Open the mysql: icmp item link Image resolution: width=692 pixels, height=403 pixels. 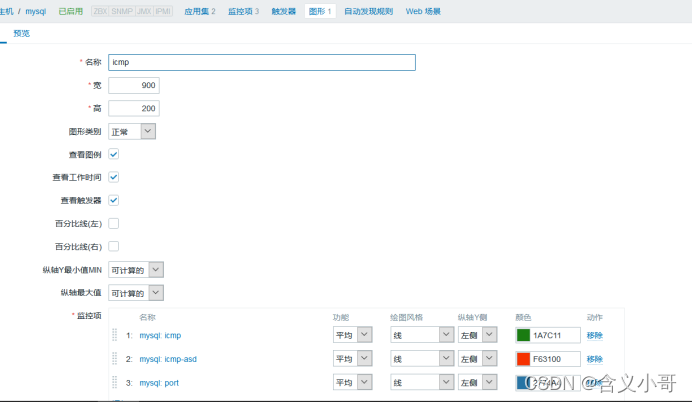(x=160, y=335)
